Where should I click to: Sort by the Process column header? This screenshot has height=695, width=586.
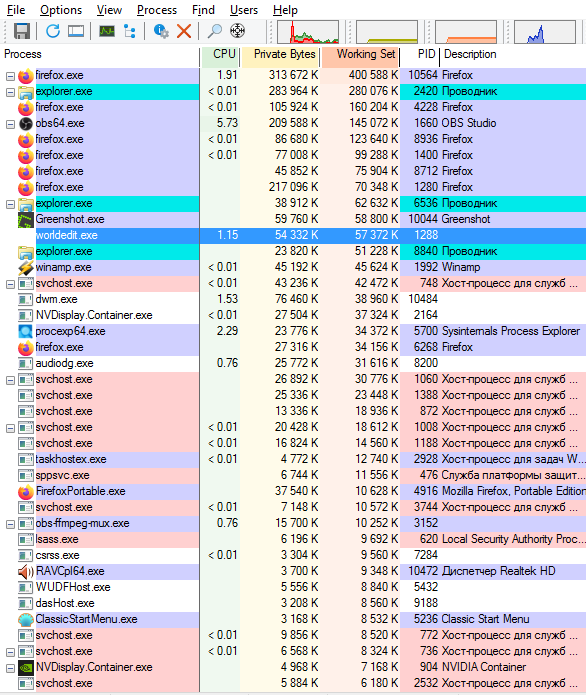(100, 55)
